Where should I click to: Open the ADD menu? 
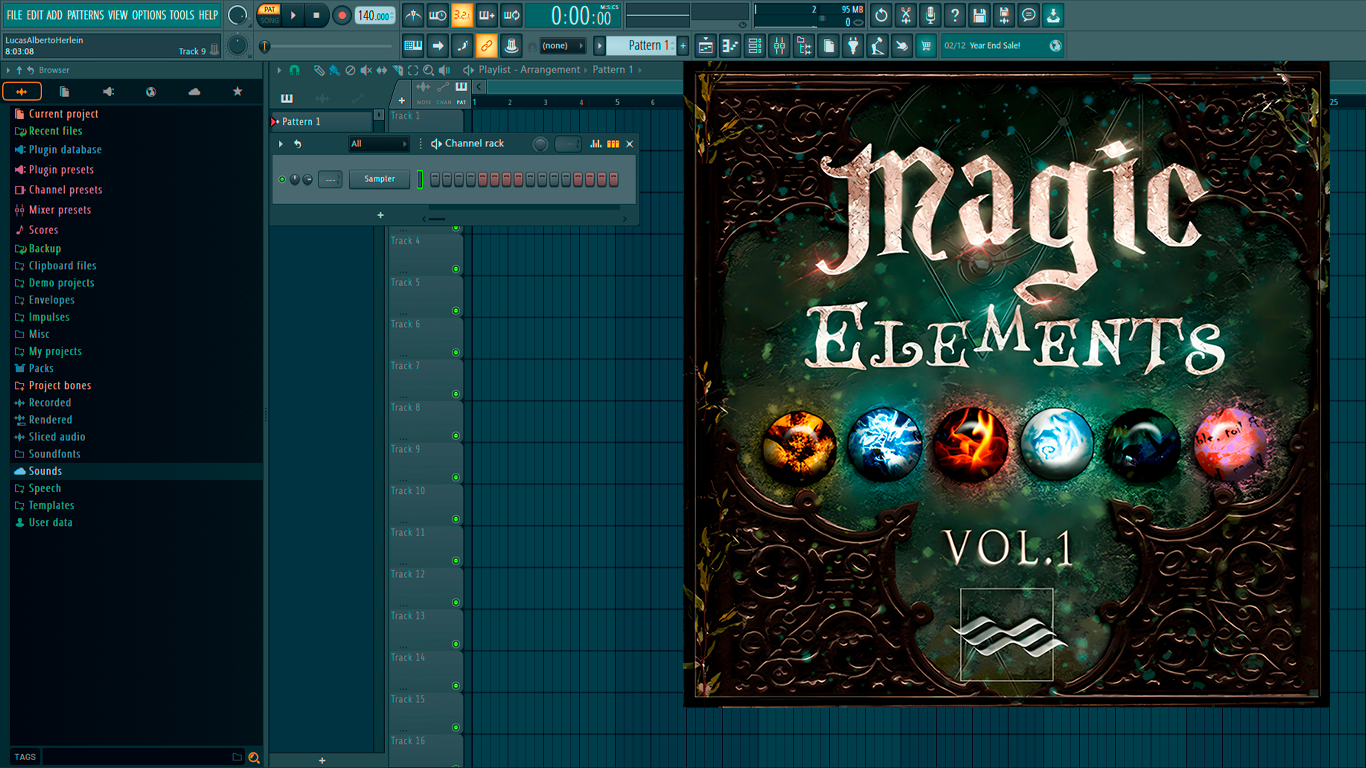click(54, 15)
